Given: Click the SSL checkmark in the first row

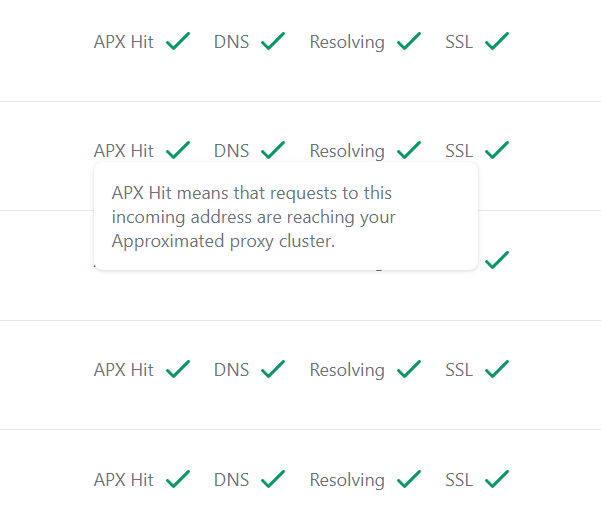Looking at the screenshot, I should (x=497, y=41).
